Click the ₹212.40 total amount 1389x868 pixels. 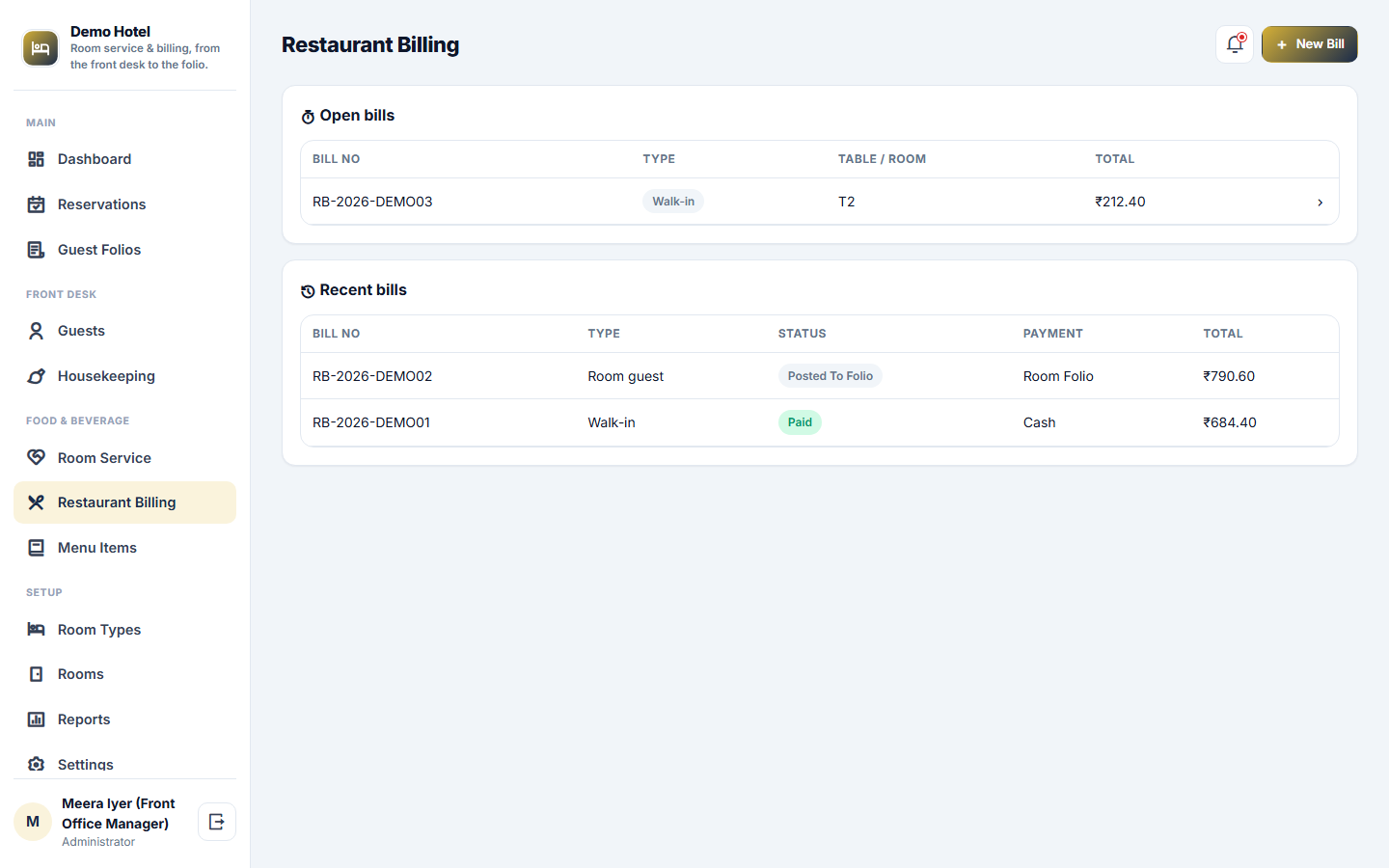tap(1120, 202)
